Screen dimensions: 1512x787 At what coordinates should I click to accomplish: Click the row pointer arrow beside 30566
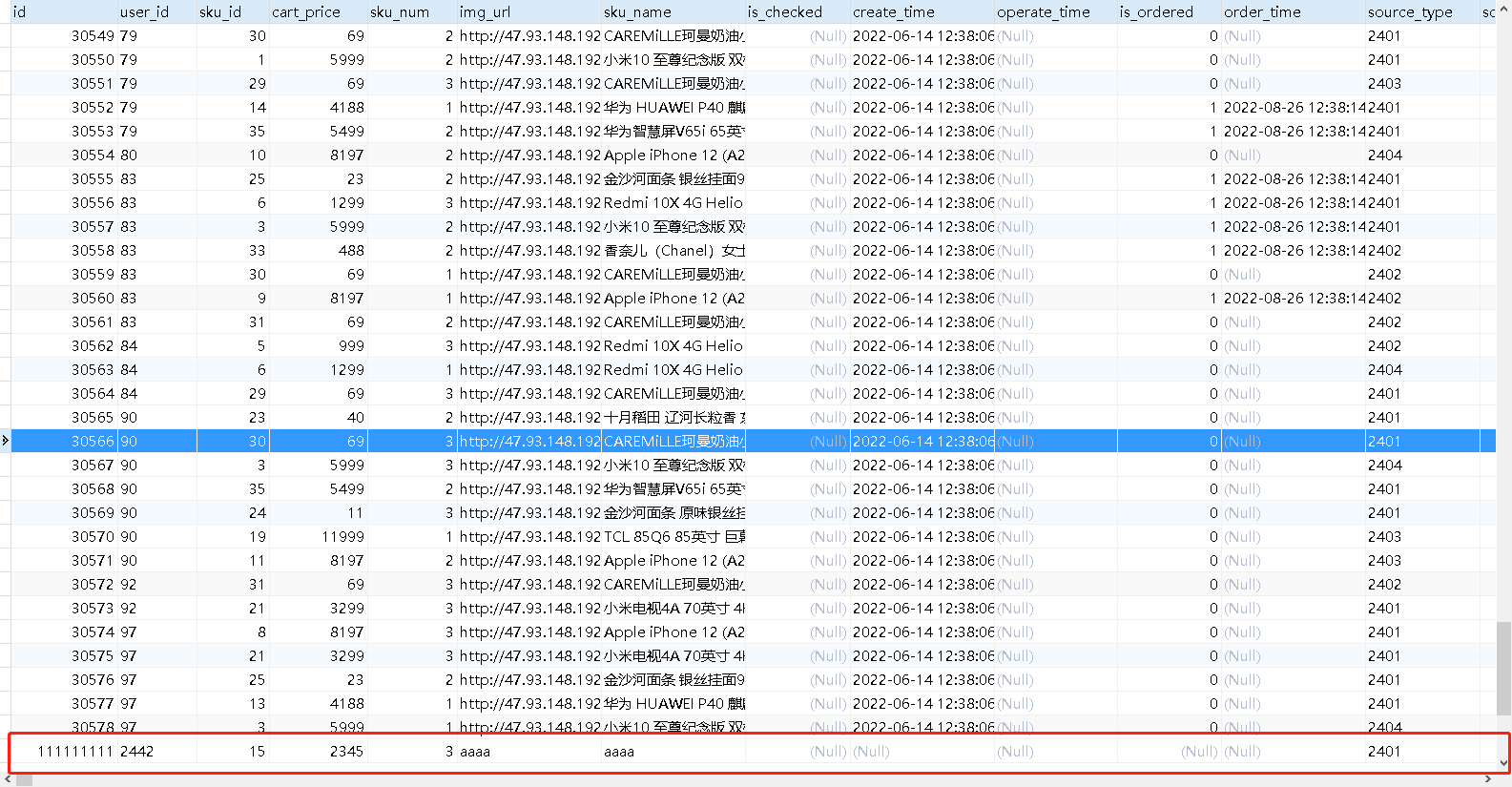(x=5, y=441)
